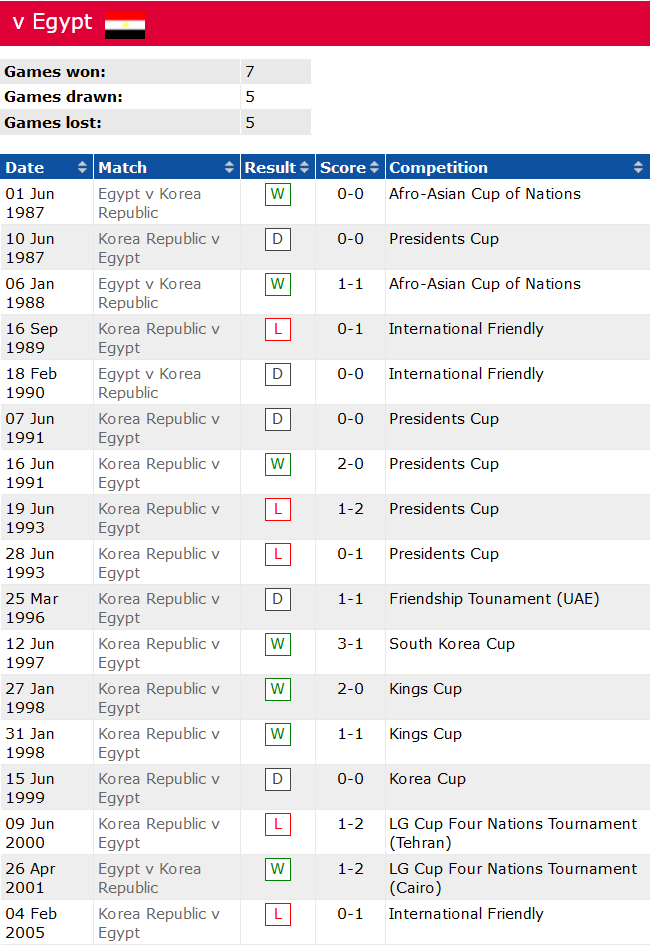This screenshot has height=946, width=650.
Task: Click the D result badge for 25 Mar 1996
Action: click(x=278, y=599)
